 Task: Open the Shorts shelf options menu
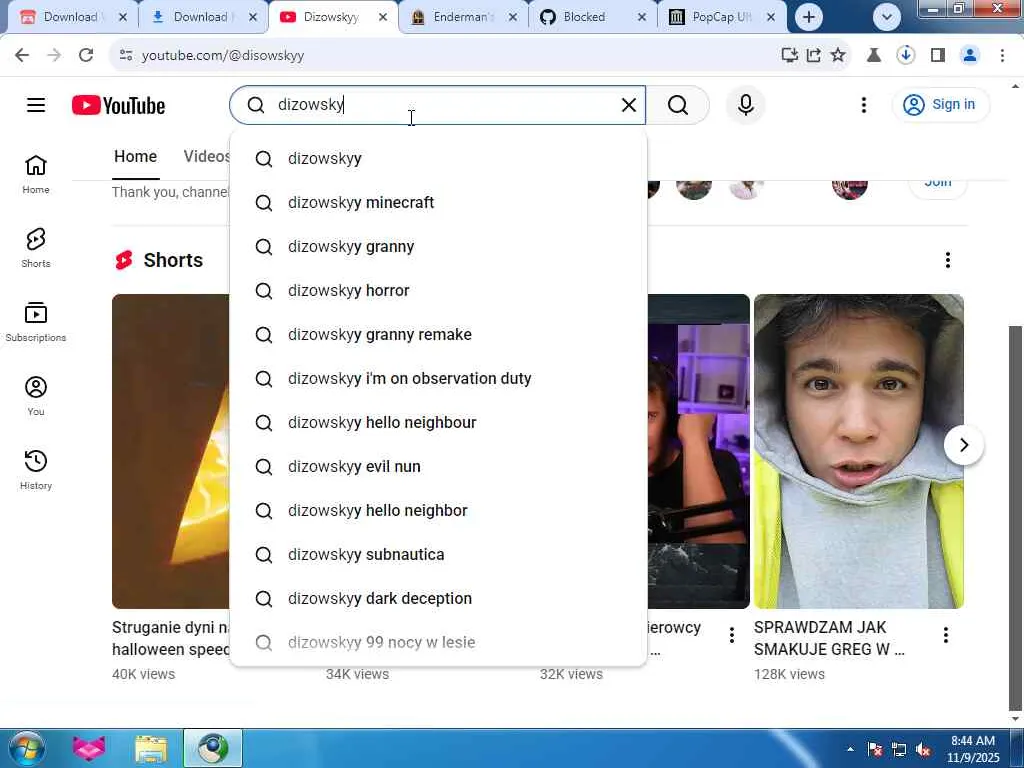pyautogui.click(x=948, y=260)
